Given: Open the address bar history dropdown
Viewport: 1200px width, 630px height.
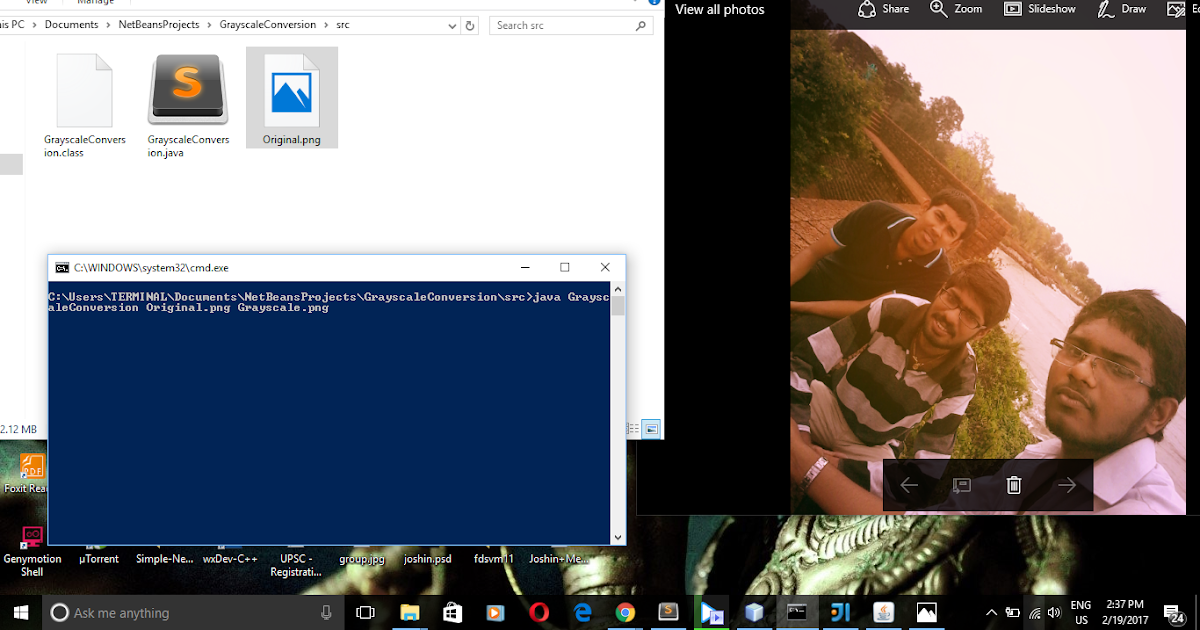Looking at the screenshot, I should (451, 24).
